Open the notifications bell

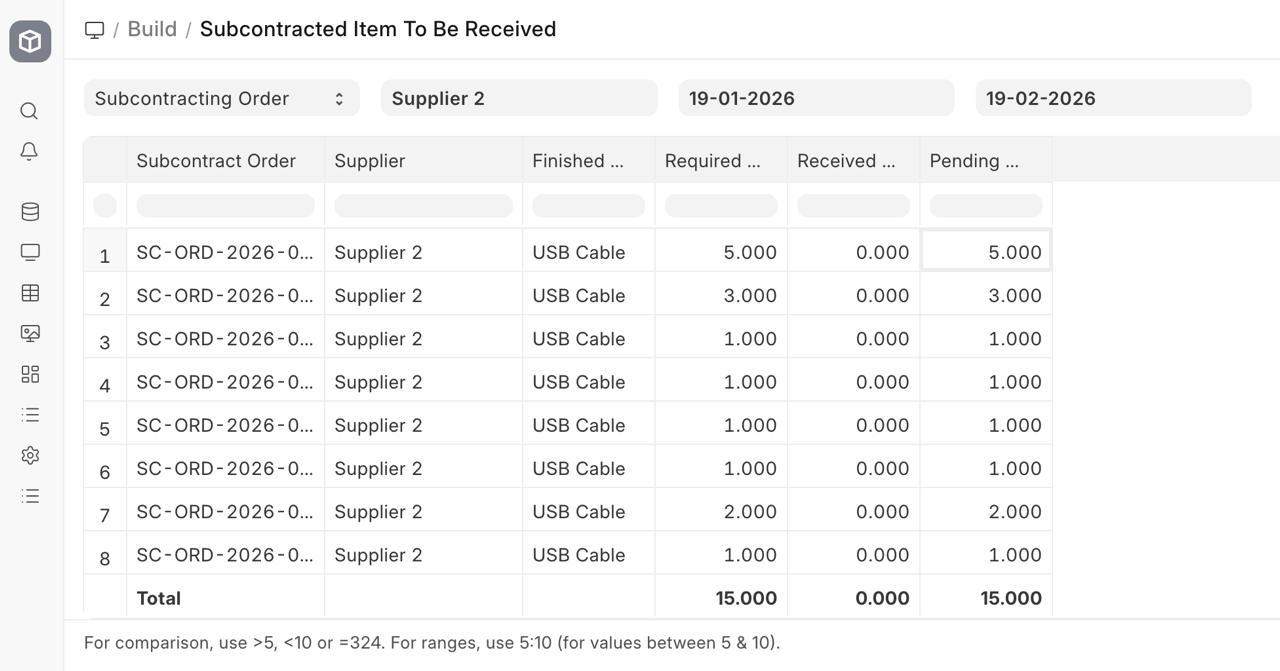pyautogui.click(x=30, y=151)
